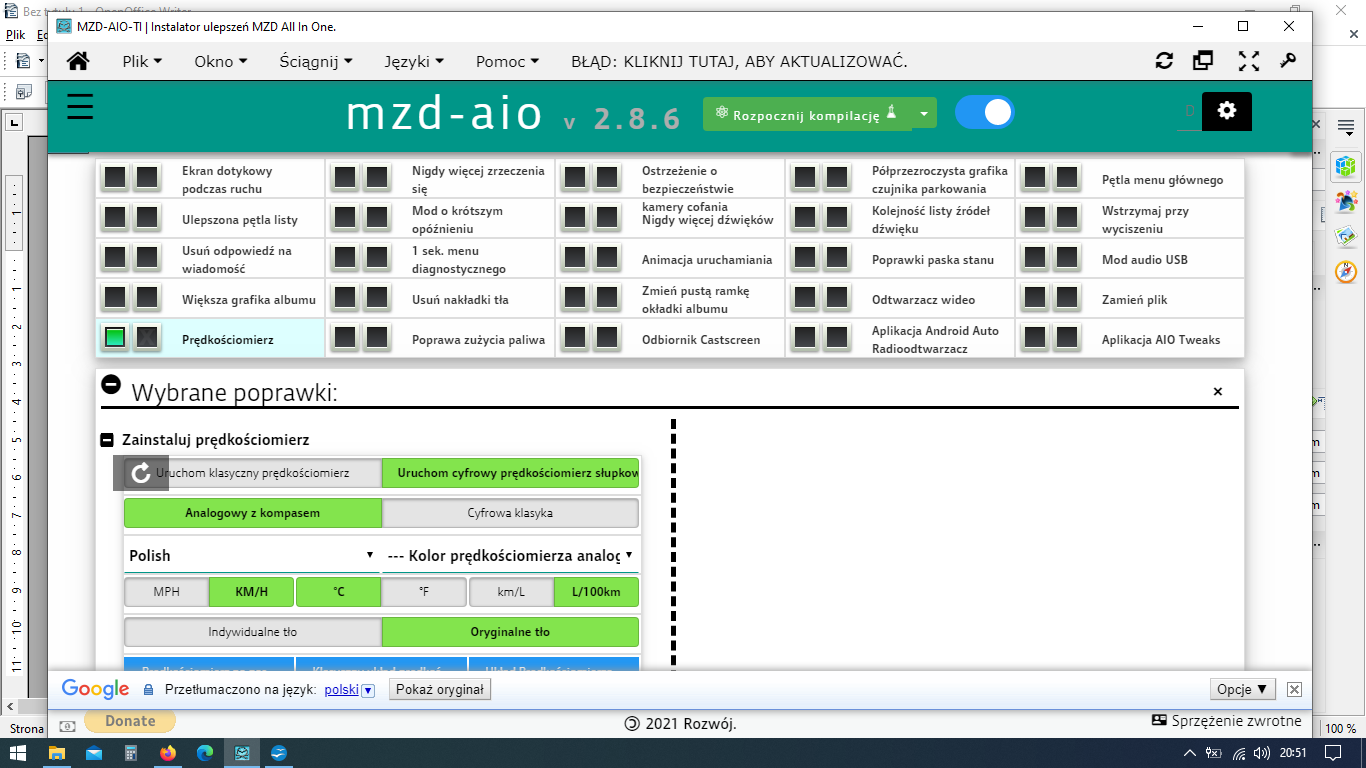Open the arrow dropdown next to Rozpocznij kompilację
Image resolution: width=1366 pixels, height=768 pixels.
[x=924, y=114]
